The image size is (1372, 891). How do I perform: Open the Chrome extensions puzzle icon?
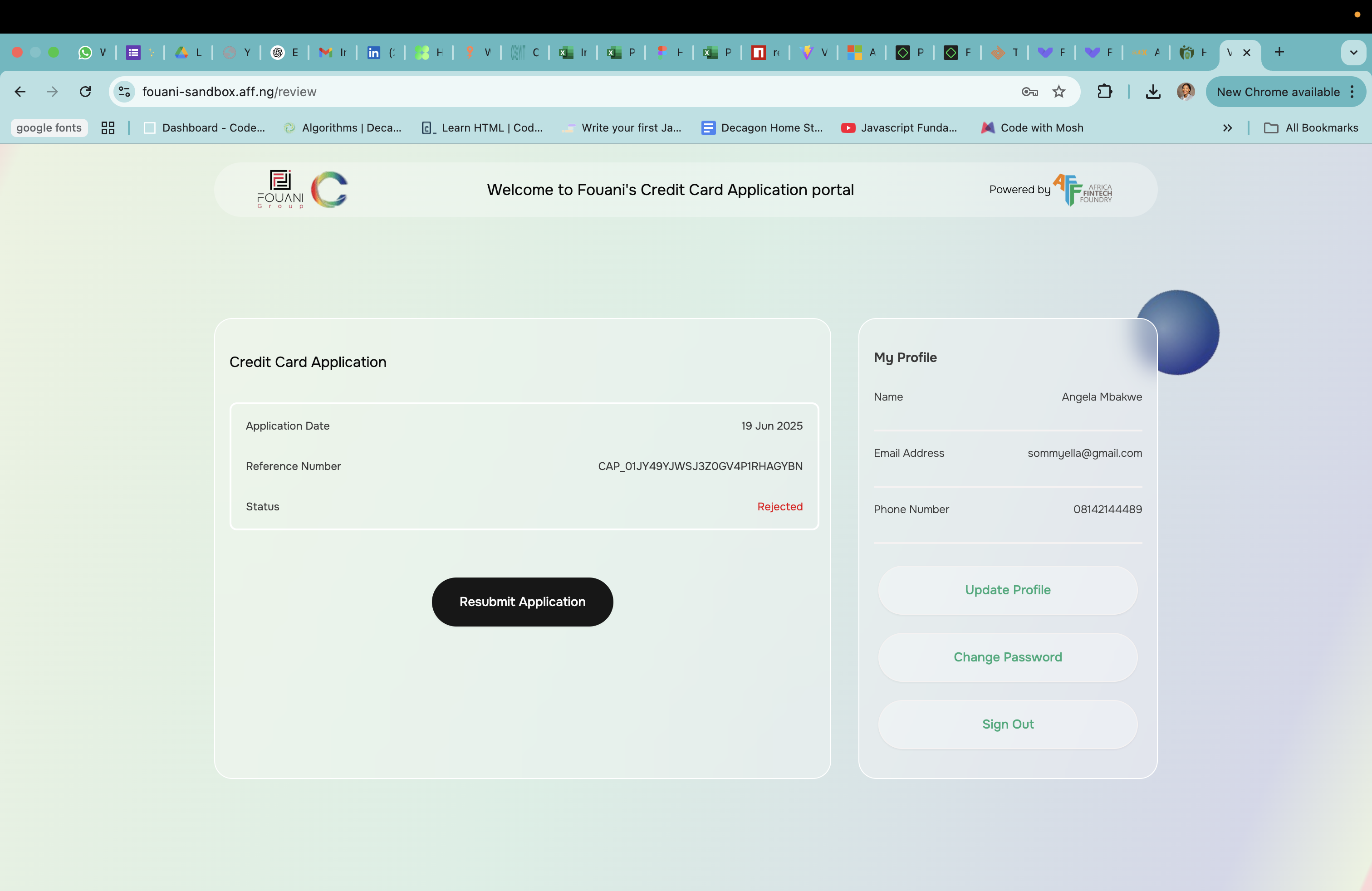pyautogui.click(x=1104, y=92)
